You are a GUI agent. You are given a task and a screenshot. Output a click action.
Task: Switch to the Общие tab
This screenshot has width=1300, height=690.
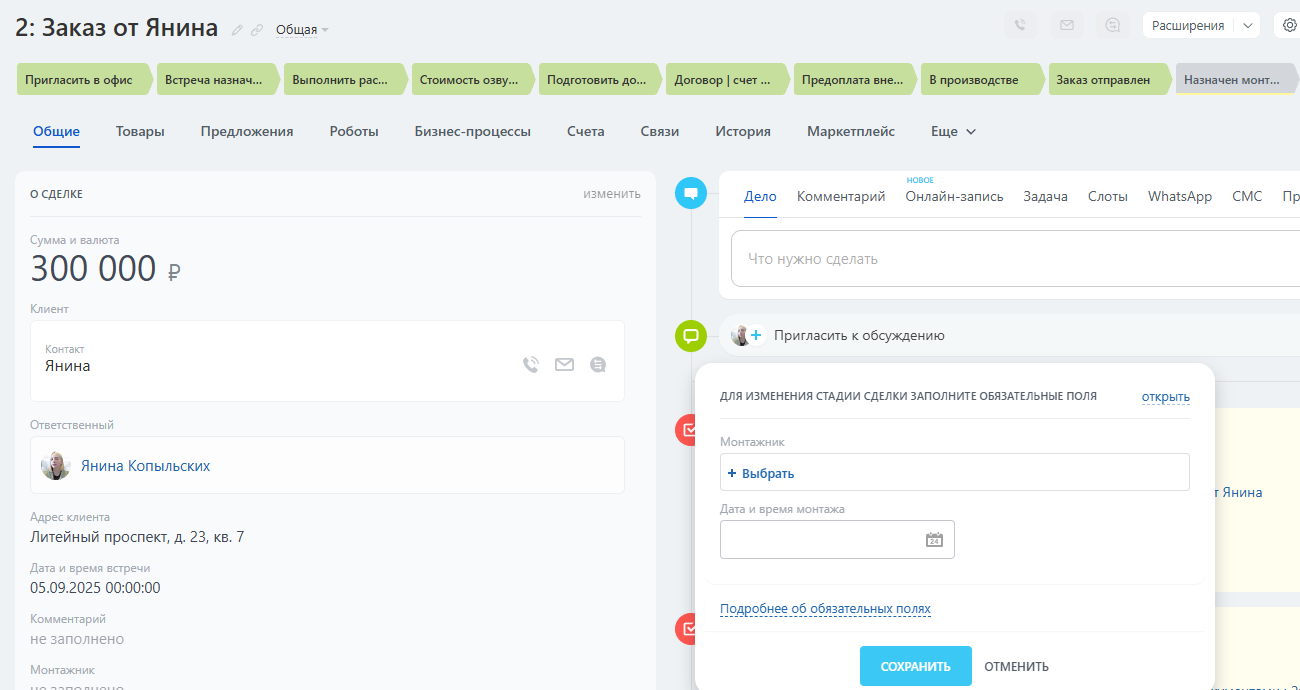(56, 131)
